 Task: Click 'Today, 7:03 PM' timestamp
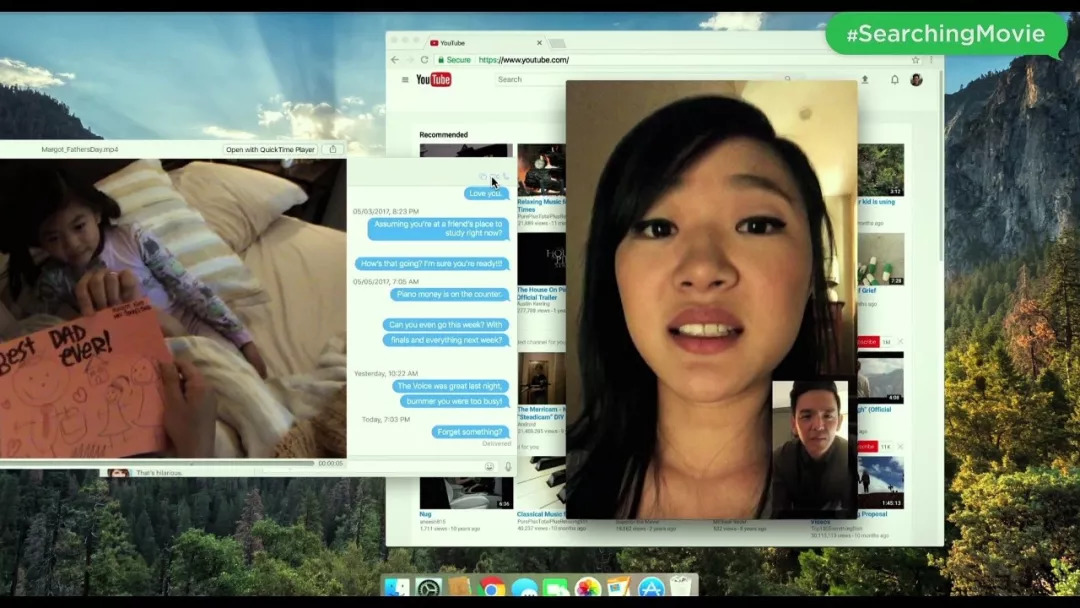point(386,419)
